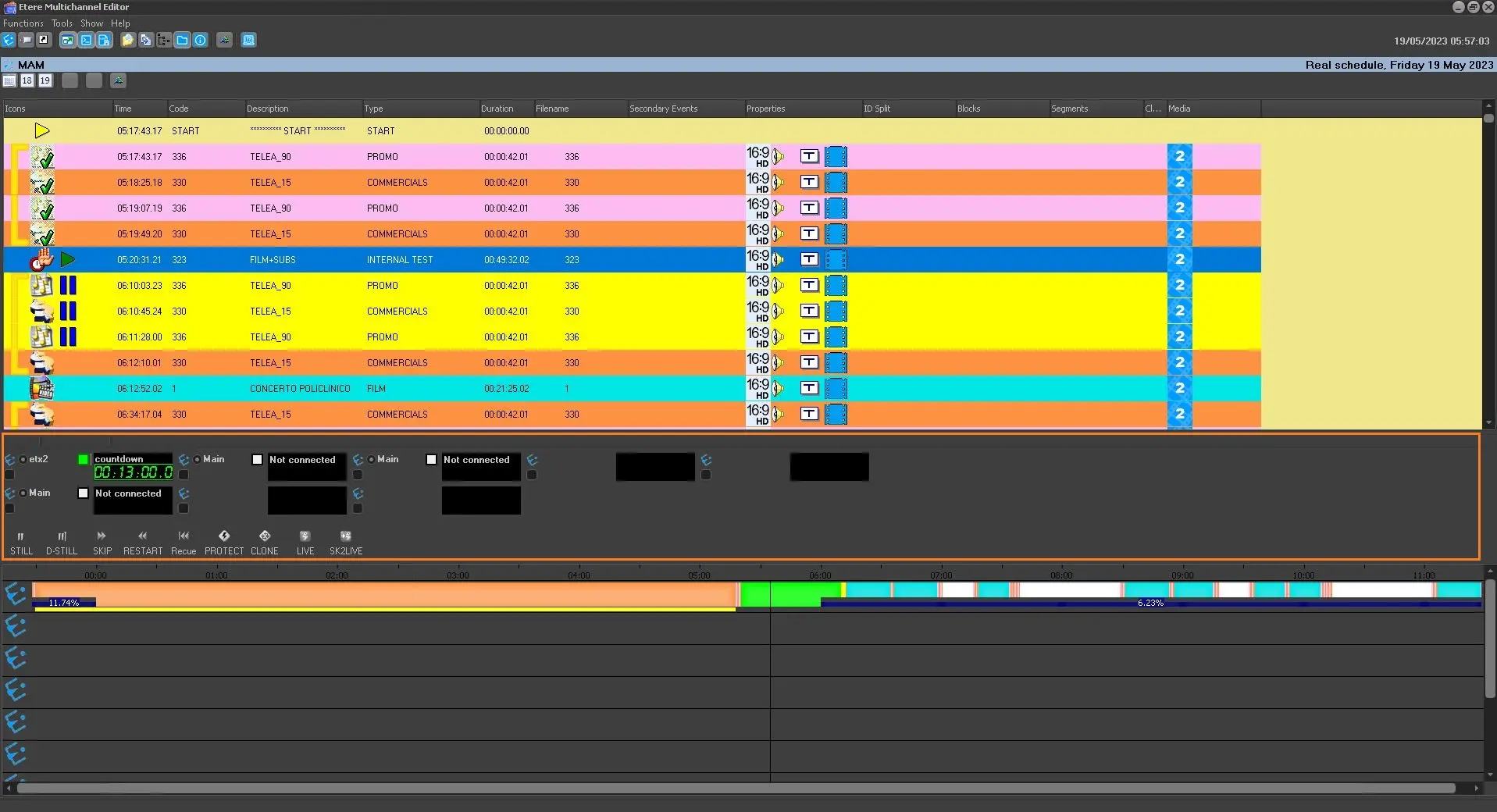This screenshot has height=812, width=1497.
Task: Click the LIVE control icon
Action: (x=305, y=536)
